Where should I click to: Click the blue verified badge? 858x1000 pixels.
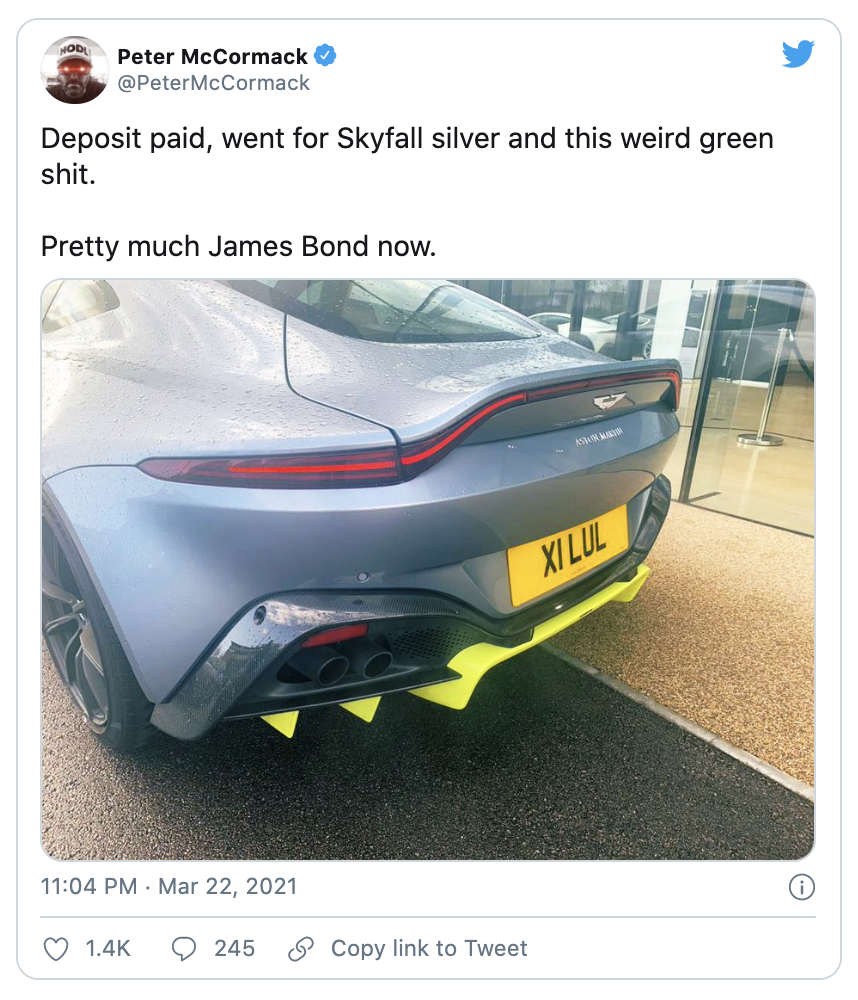(325, 55)
